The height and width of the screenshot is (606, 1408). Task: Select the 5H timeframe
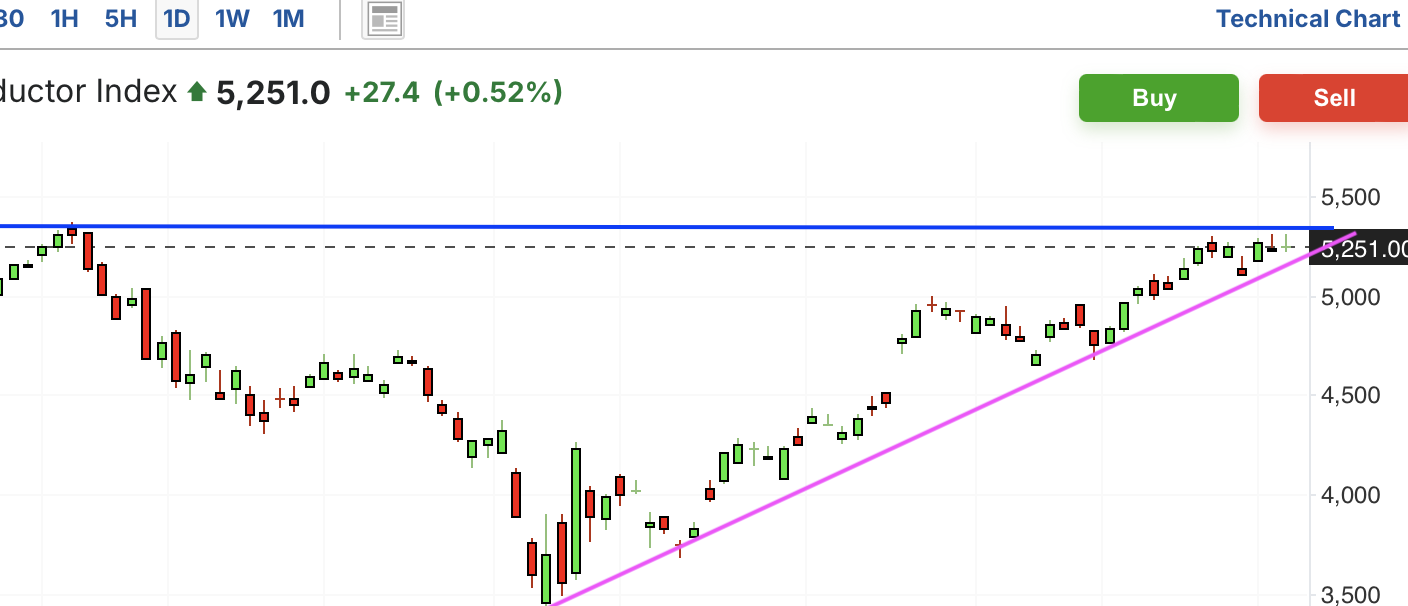pyautogui.click(x=121, y=18)
